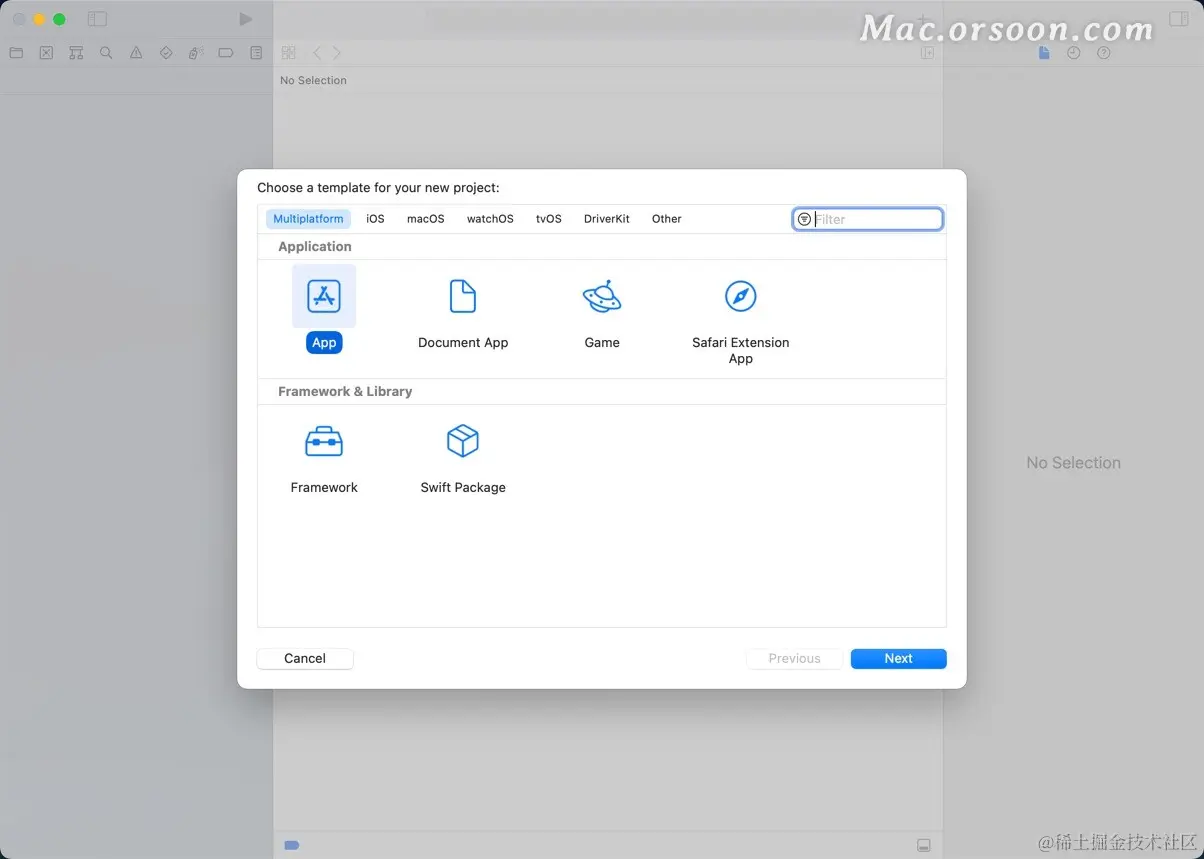Click the Cancel button
1204x859 pixels.
click(x=305, y=658)
